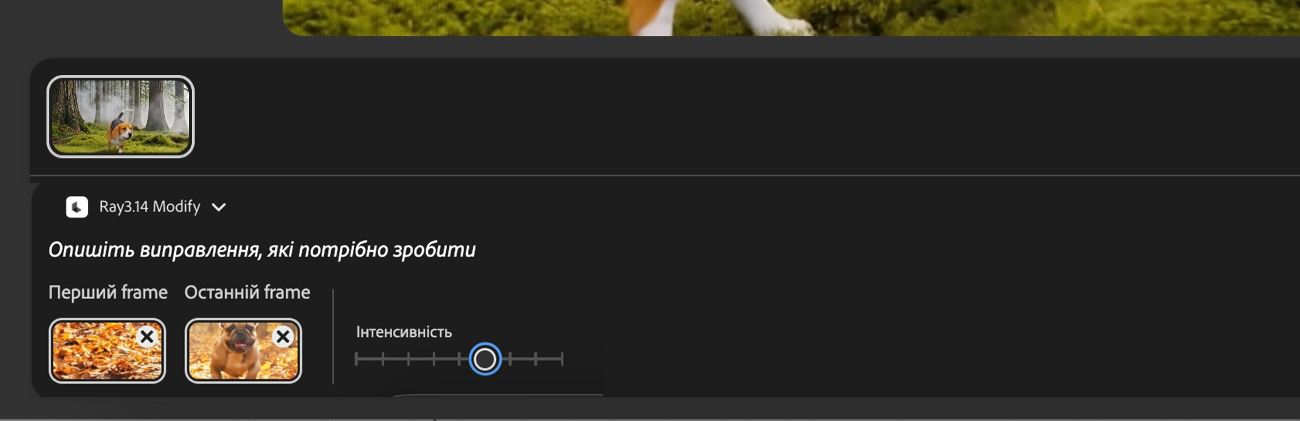
Task: Set intensity to second tick from left
Action: pyautogui.click(x=382, y=359)
